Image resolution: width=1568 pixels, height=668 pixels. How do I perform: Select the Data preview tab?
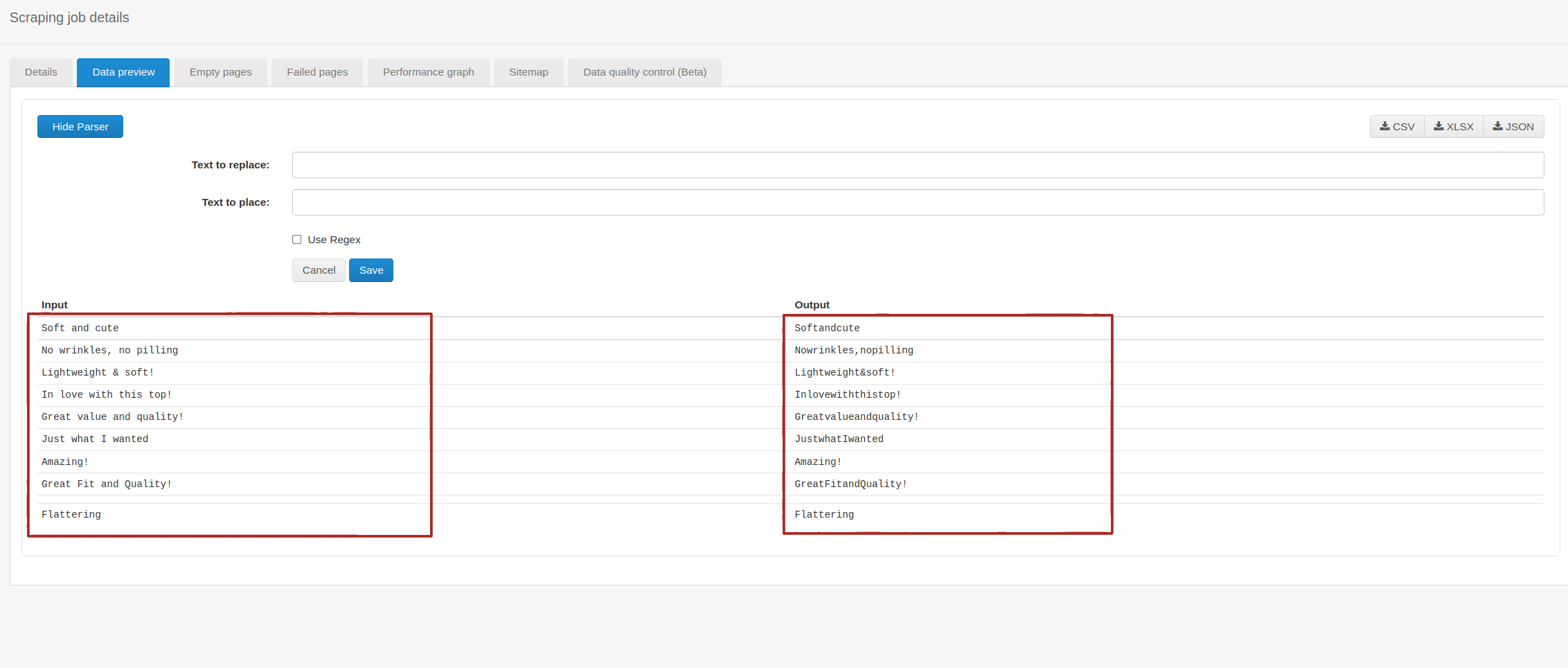pyautogui.click(x=123, y=72)
